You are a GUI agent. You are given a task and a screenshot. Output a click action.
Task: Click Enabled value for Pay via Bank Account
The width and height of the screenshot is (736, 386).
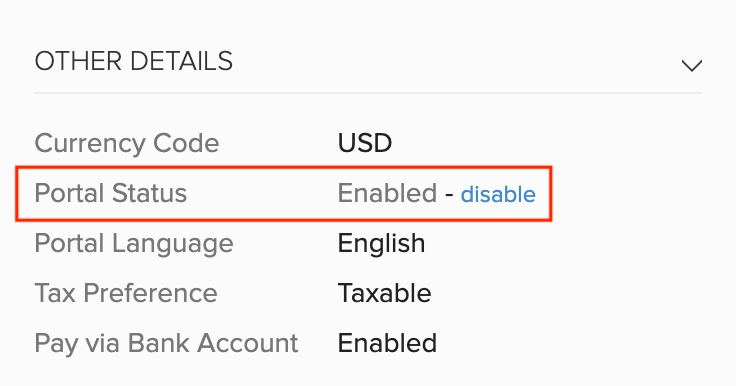tap(387, 343)
